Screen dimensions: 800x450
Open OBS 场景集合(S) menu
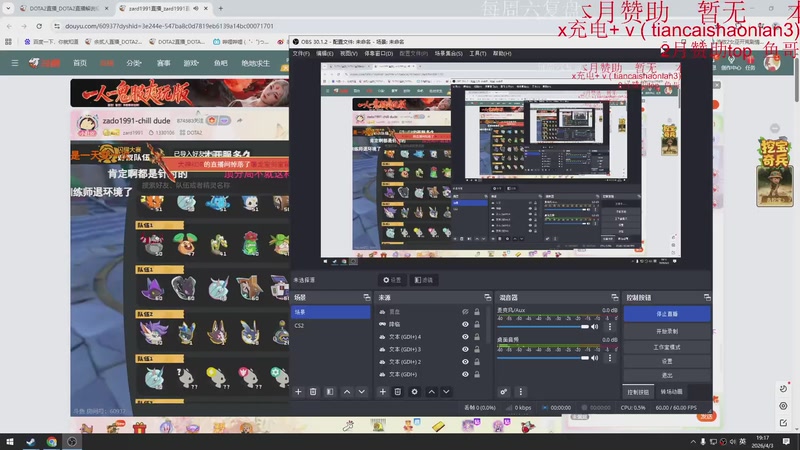click(448, 54)
